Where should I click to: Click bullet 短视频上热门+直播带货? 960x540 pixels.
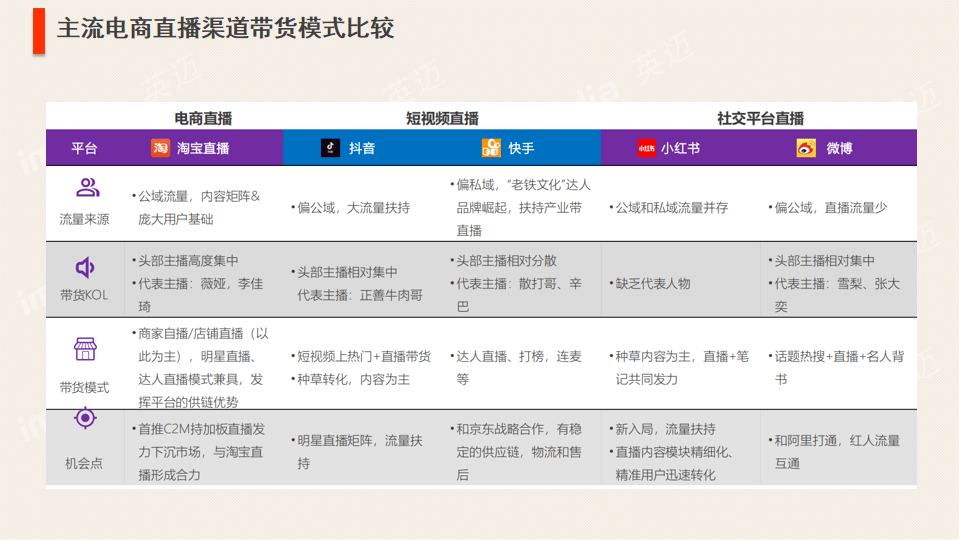[x=361, y=356]
